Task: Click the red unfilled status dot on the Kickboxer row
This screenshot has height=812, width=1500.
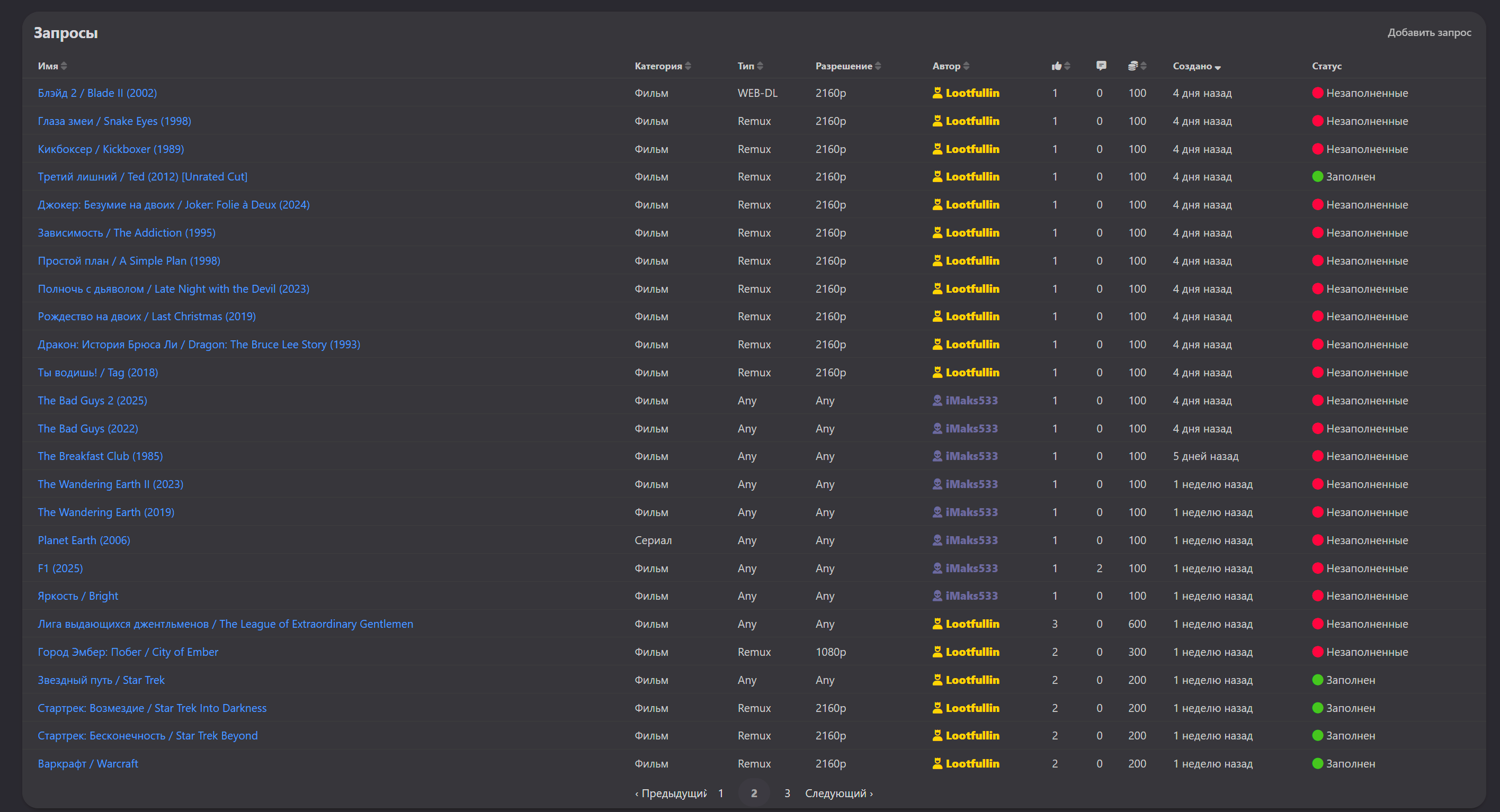Action: point(1317,149)
